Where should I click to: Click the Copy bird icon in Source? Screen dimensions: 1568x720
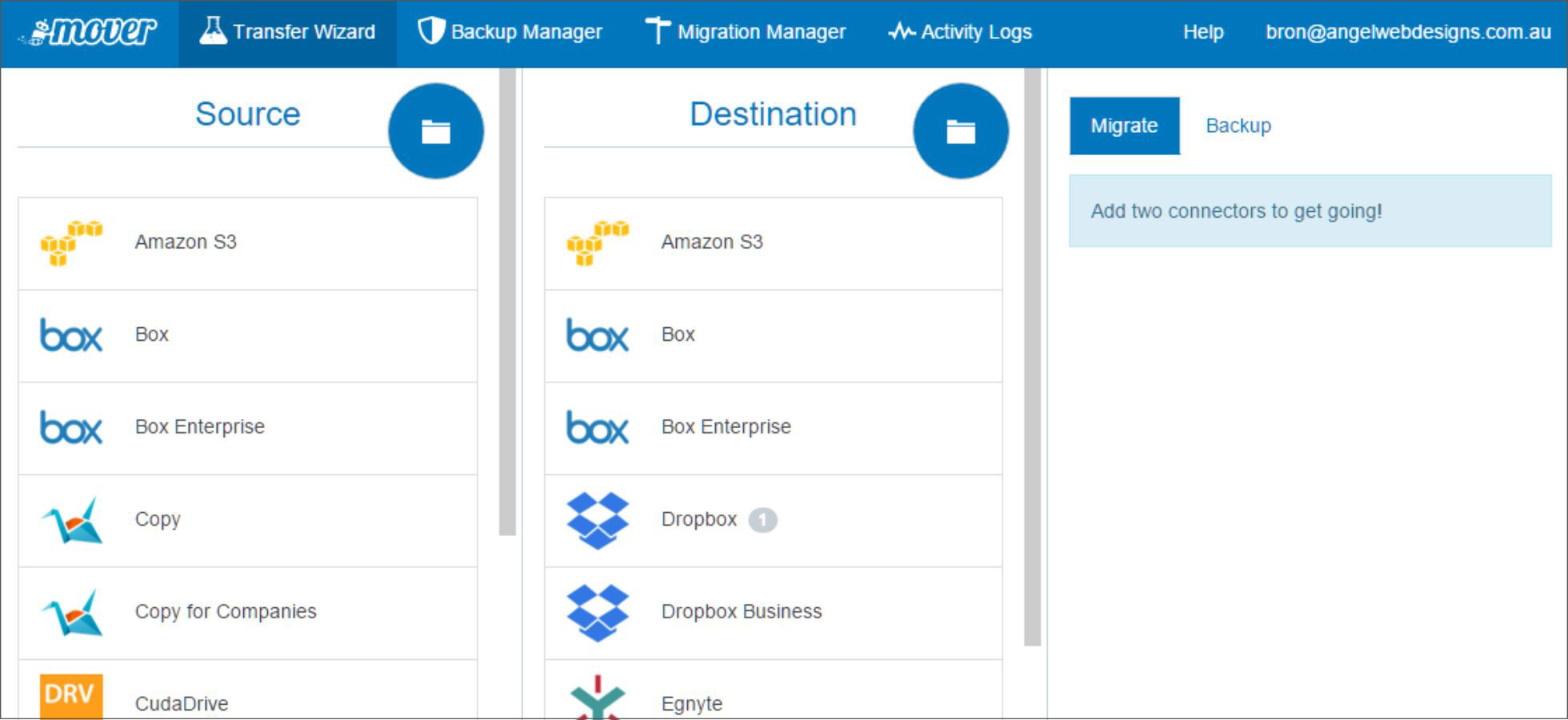pos(71,520)
